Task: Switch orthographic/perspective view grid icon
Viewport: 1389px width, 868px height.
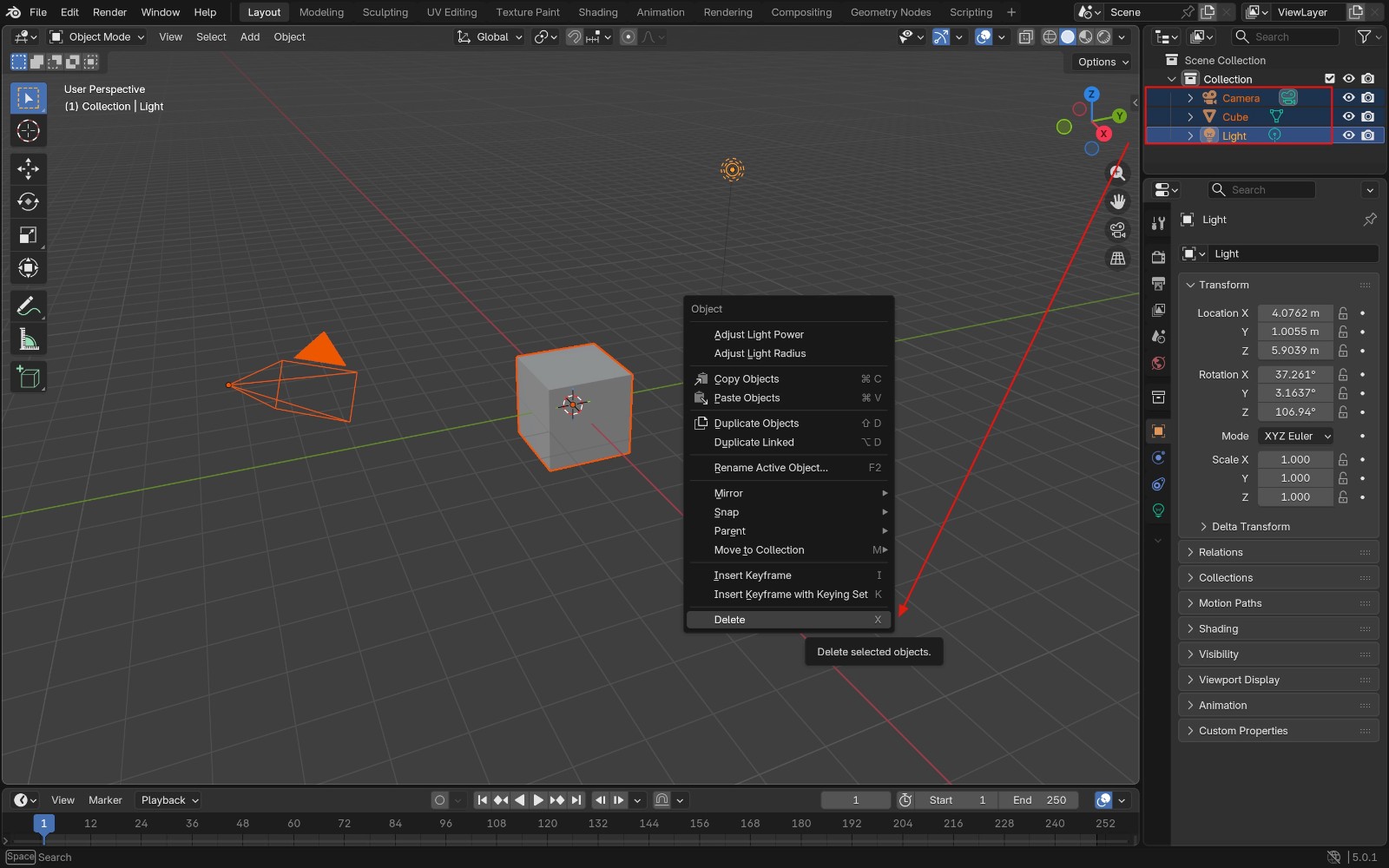Action: (1117, 259)
